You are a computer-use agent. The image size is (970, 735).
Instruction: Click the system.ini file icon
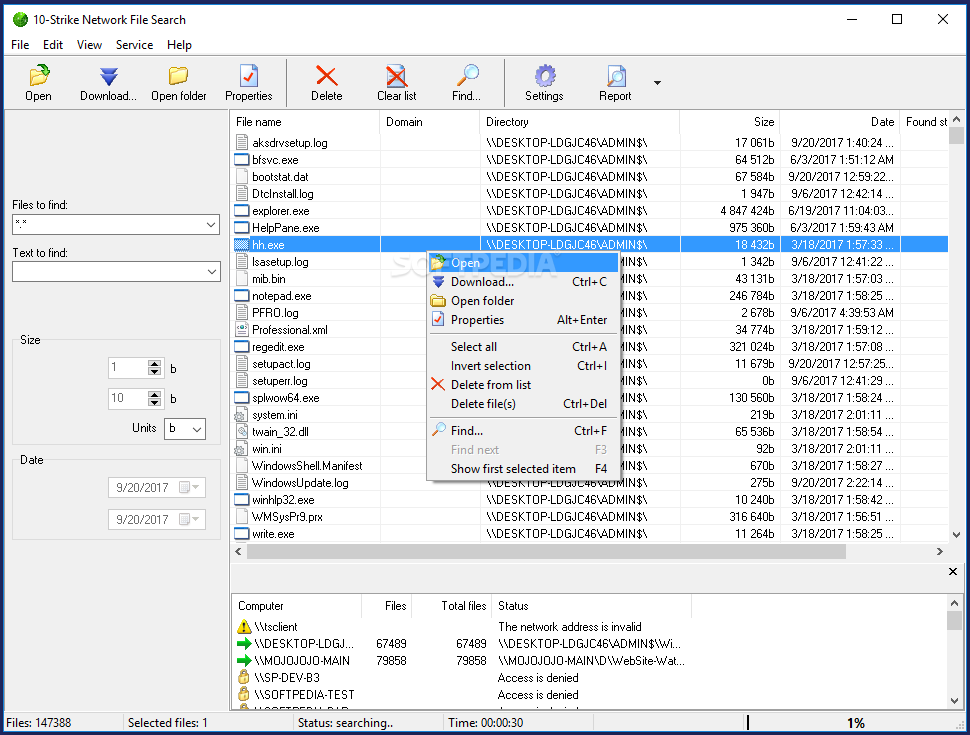point(242,415)
